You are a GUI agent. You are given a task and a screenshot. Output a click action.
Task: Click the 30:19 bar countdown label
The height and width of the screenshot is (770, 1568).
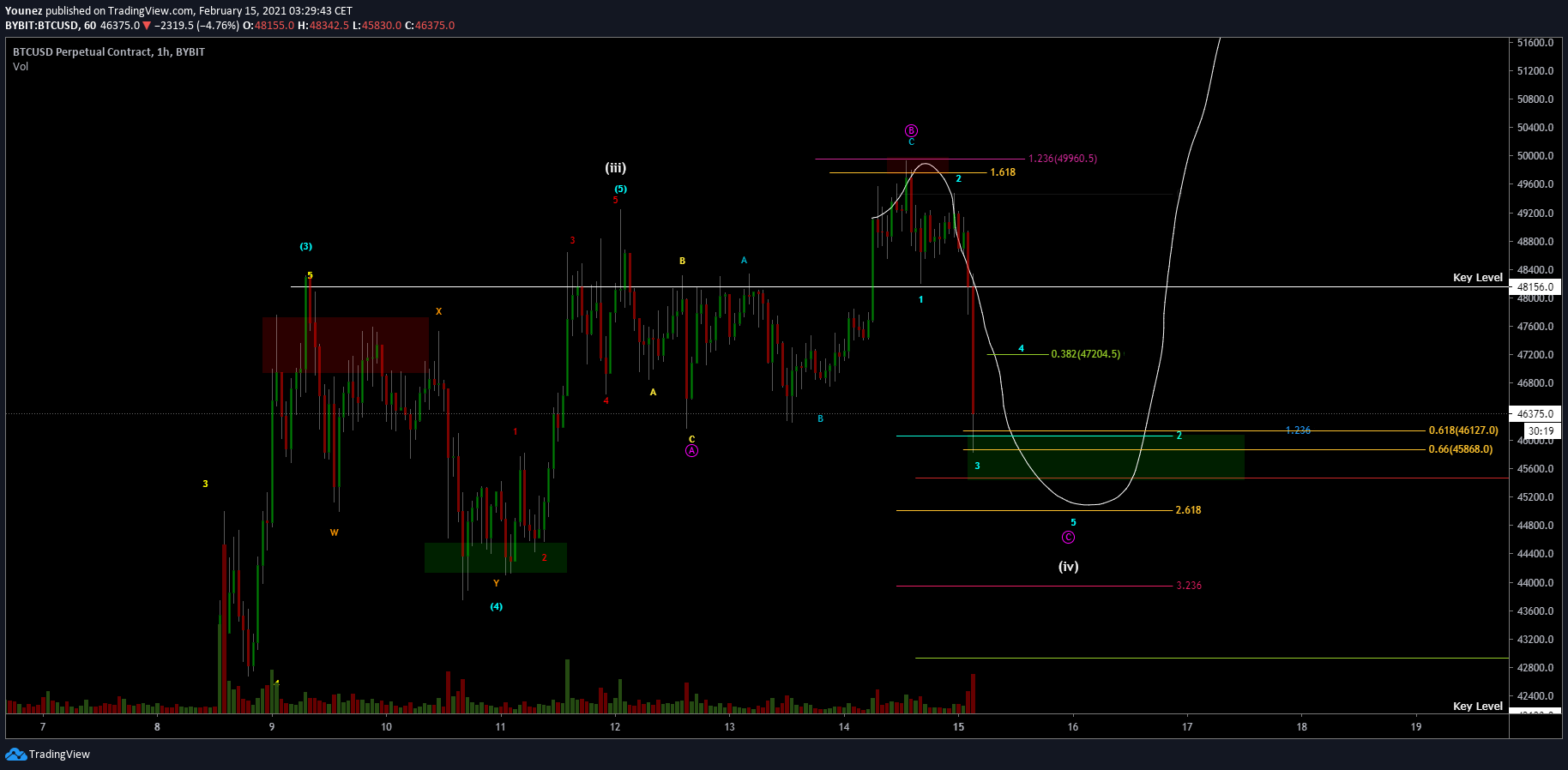(1541, 431)
